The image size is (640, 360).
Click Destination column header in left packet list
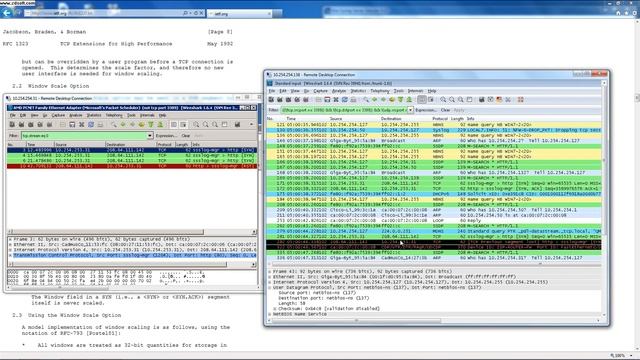130,144
